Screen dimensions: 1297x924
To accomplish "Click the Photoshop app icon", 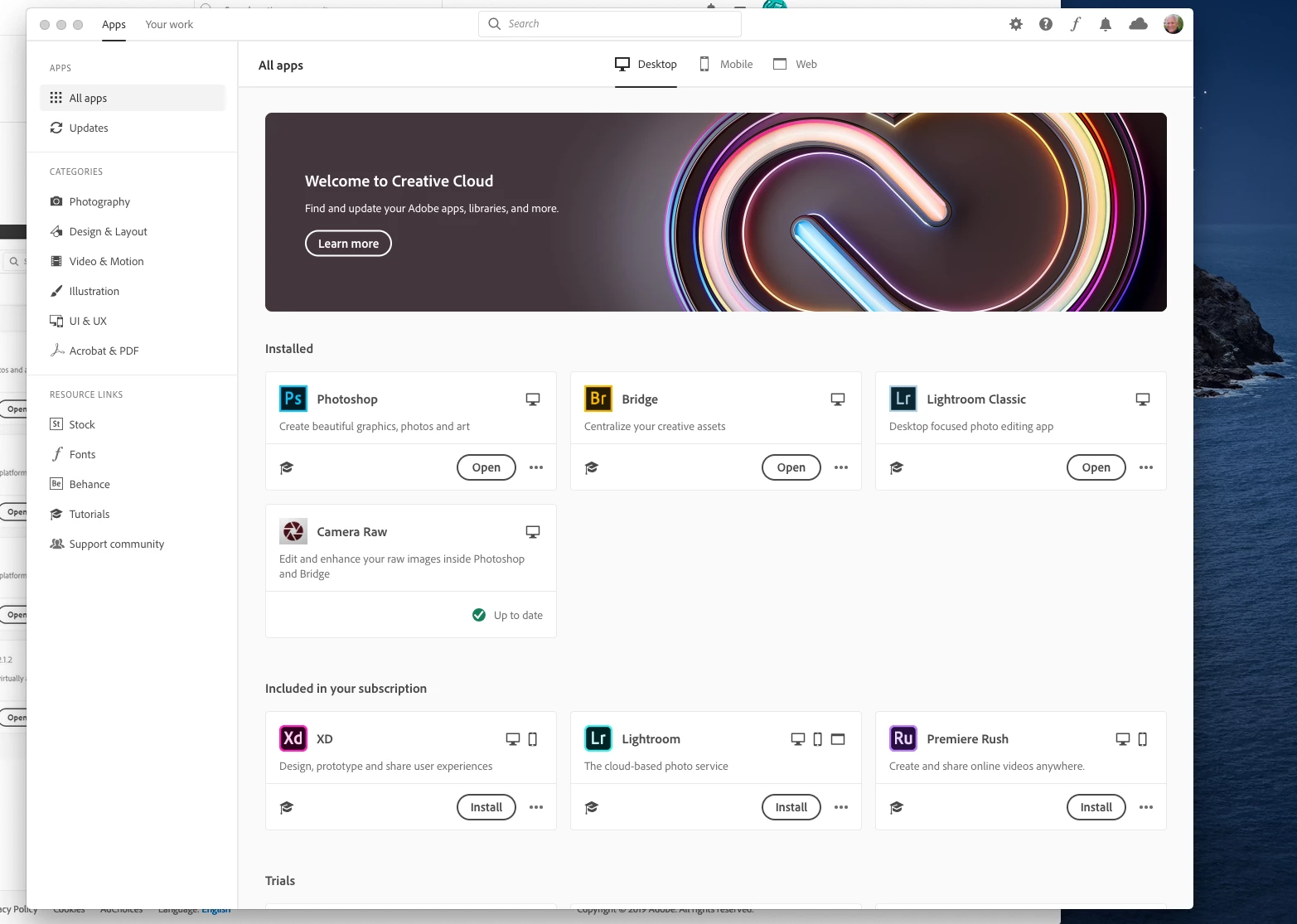I will (293, 399).
